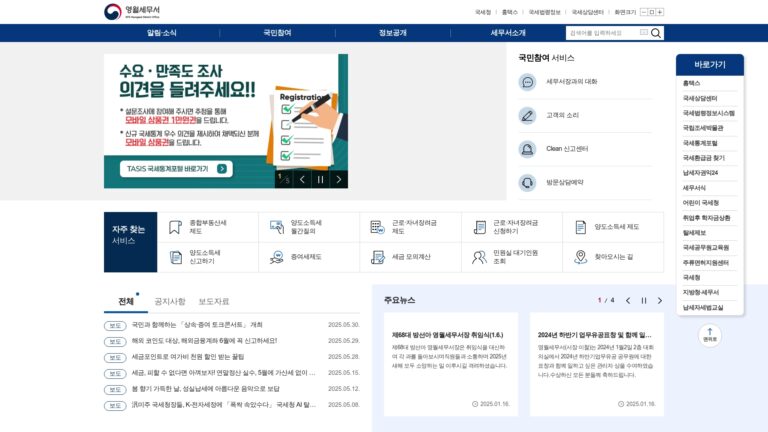
Task: Pause the 주요뉴스 news rotation
Action: 644,301
